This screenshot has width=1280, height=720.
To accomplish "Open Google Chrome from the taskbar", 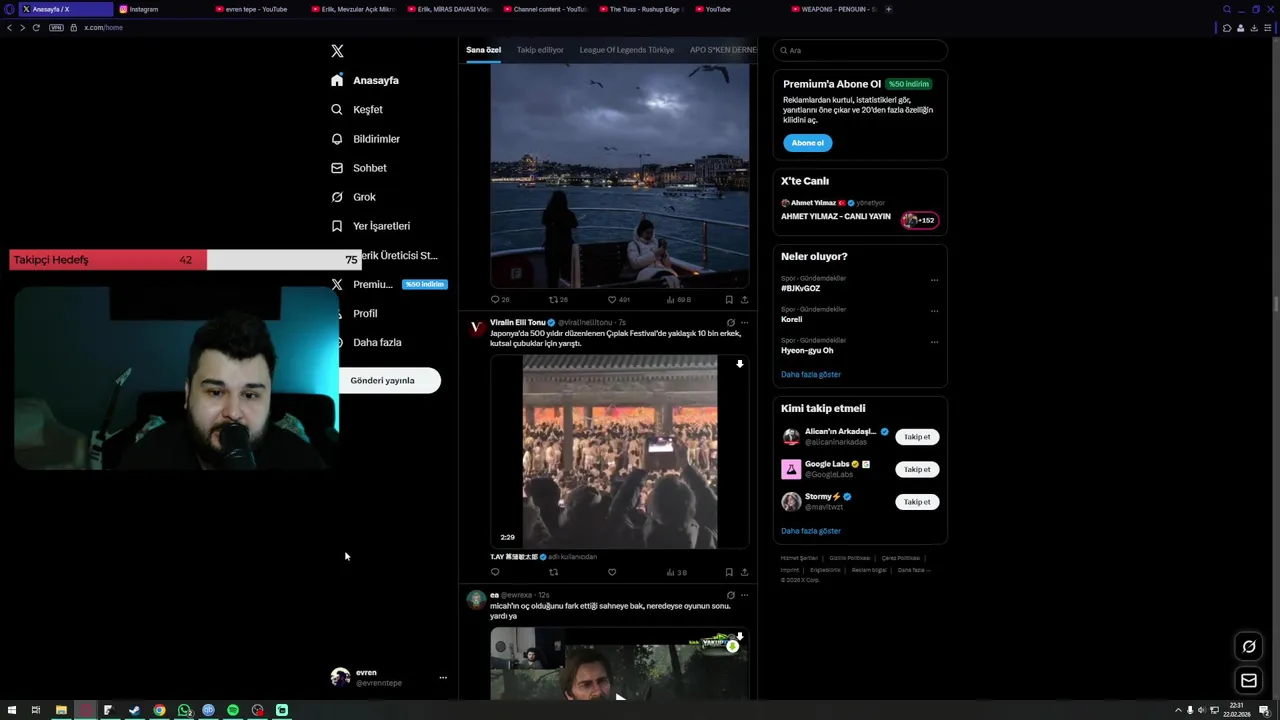I will tap(159, 710).
